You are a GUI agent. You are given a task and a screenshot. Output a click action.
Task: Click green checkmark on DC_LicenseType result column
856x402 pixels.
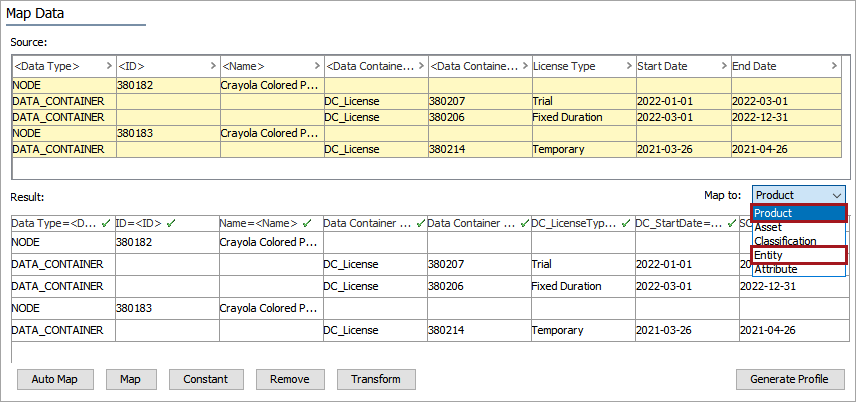tap(626, 223)
